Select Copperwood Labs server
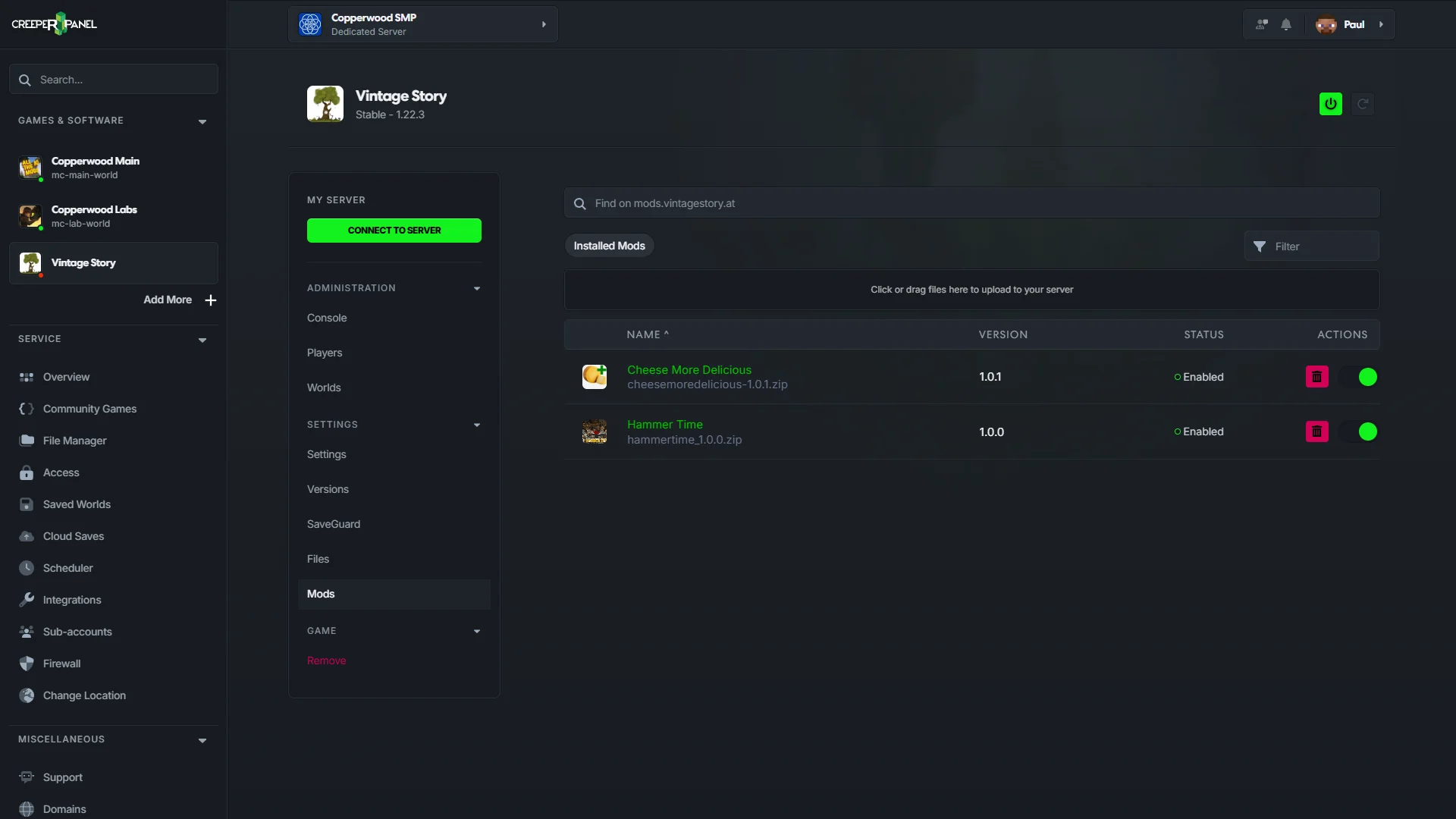Screen dimensions: 1456x819 tap(114, 216)
